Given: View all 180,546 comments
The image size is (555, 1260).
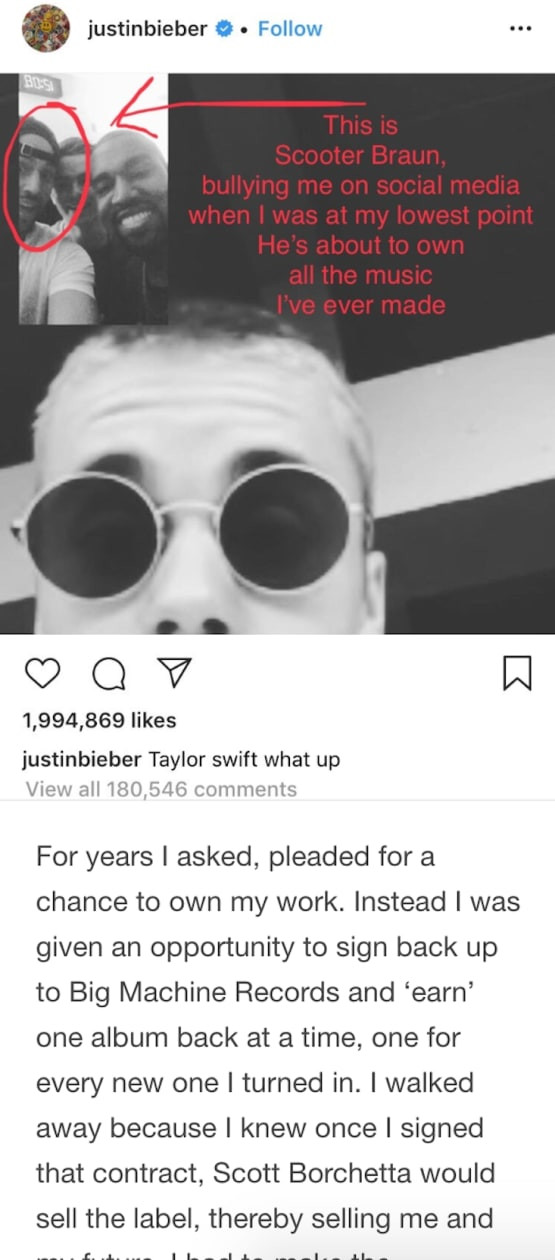Looking at the screenshot, I should 161,789.
